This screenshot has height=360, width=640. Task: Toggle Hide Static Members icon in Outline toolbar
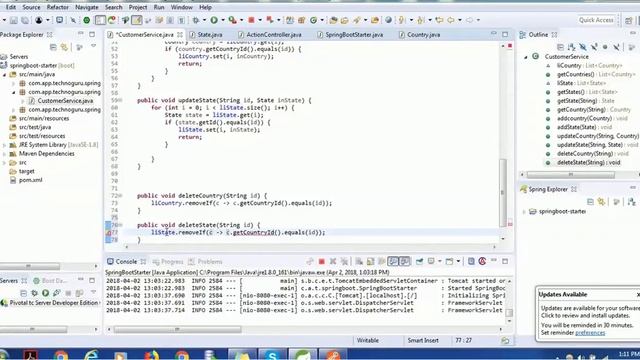[594, 47]
